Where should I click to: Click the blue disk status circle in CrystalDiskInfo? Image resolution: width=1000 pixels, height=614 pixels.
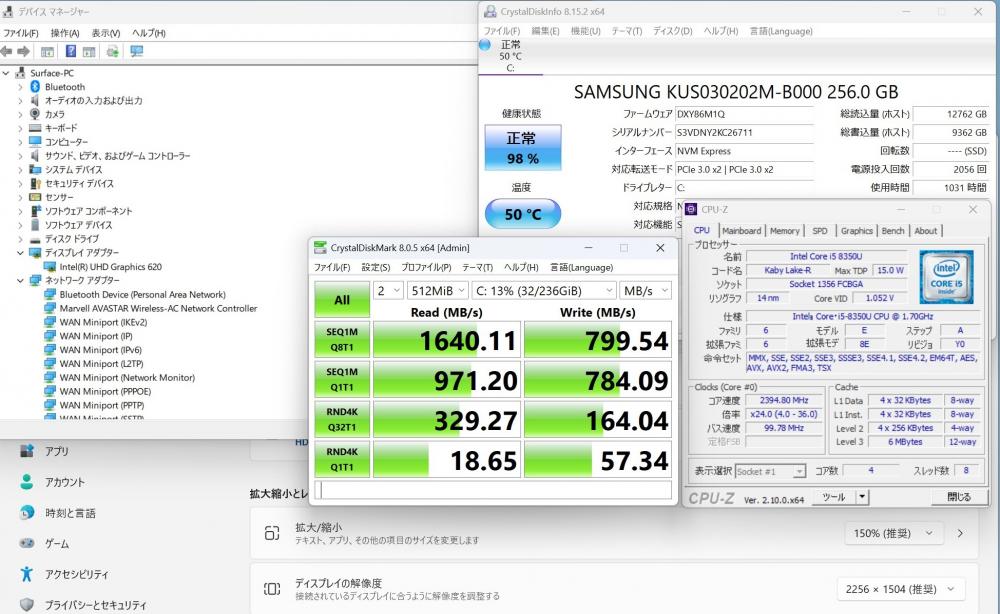point(485,45)
